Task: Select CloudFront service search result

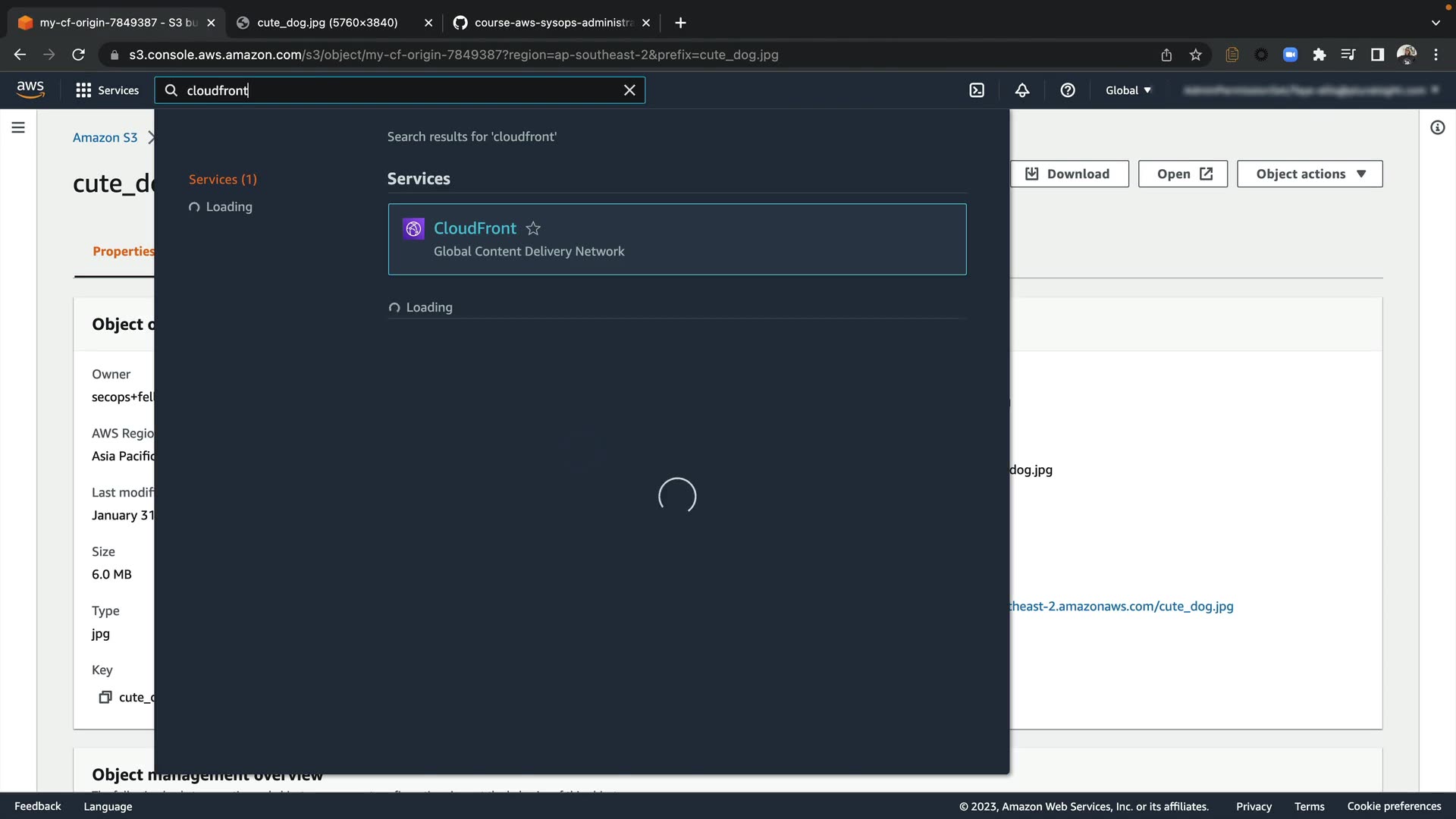Action: (x=475, y=228)
